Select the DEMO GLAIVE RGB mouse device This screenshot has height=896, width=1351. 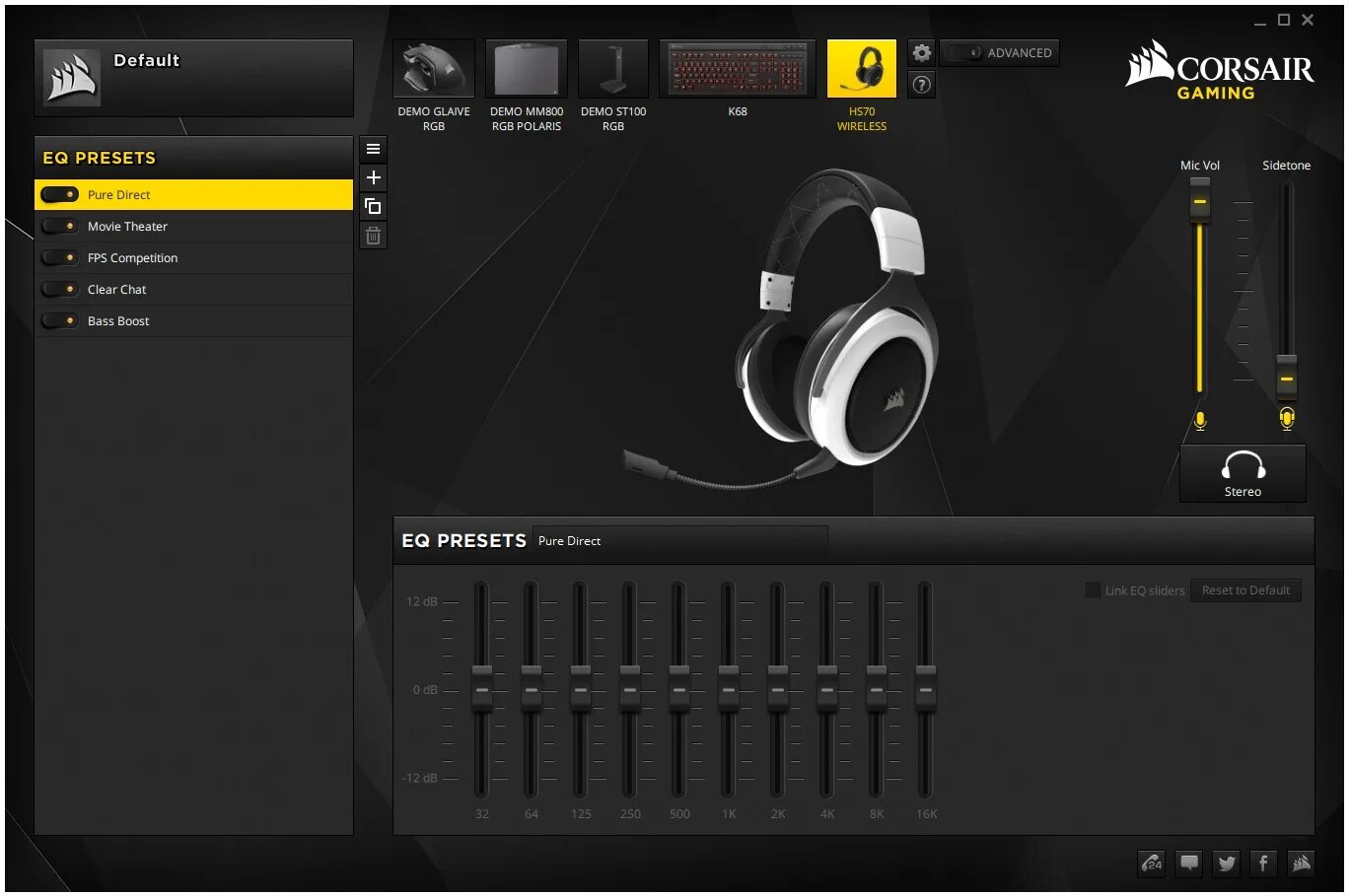[434, 69]
